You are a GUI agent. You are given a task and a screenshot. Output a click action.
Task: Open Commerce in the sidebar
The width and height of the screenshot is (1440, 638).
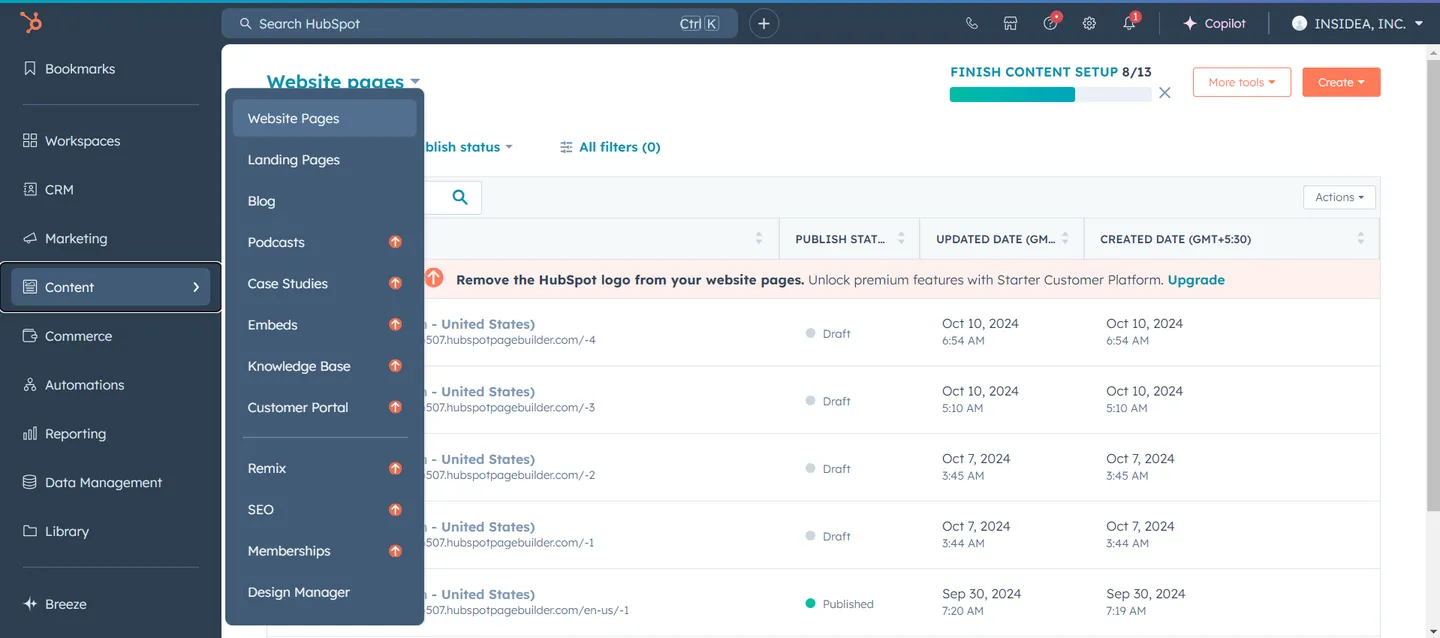pos(67,336)
